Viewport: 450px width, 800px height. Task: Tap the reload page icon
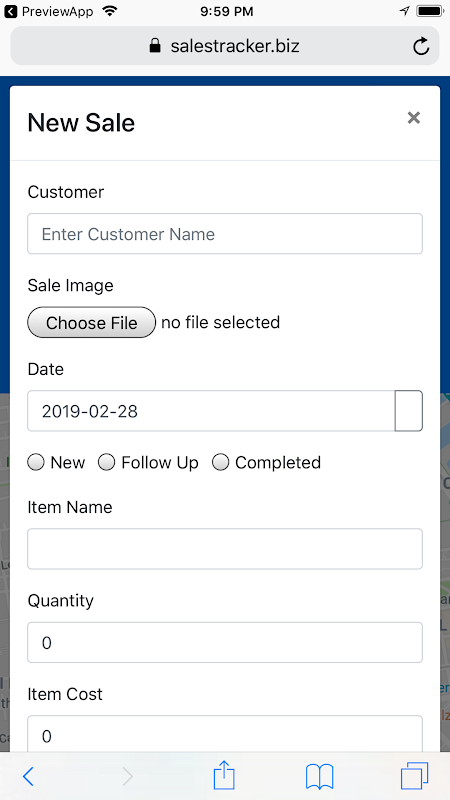point(420,46)
